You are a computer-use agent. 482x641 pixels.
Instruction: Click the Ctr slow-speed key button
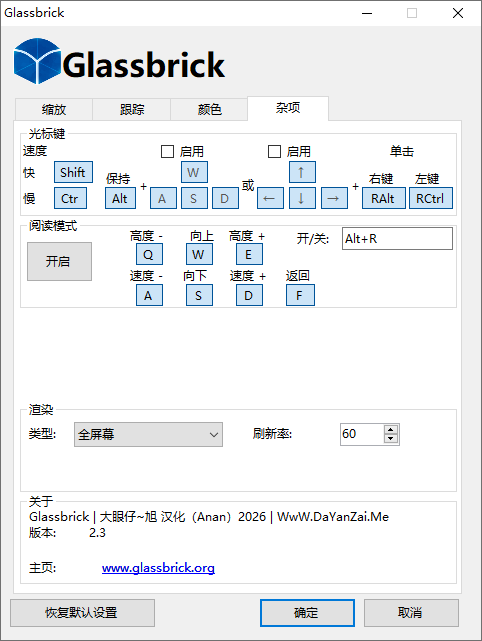(70, 198)
